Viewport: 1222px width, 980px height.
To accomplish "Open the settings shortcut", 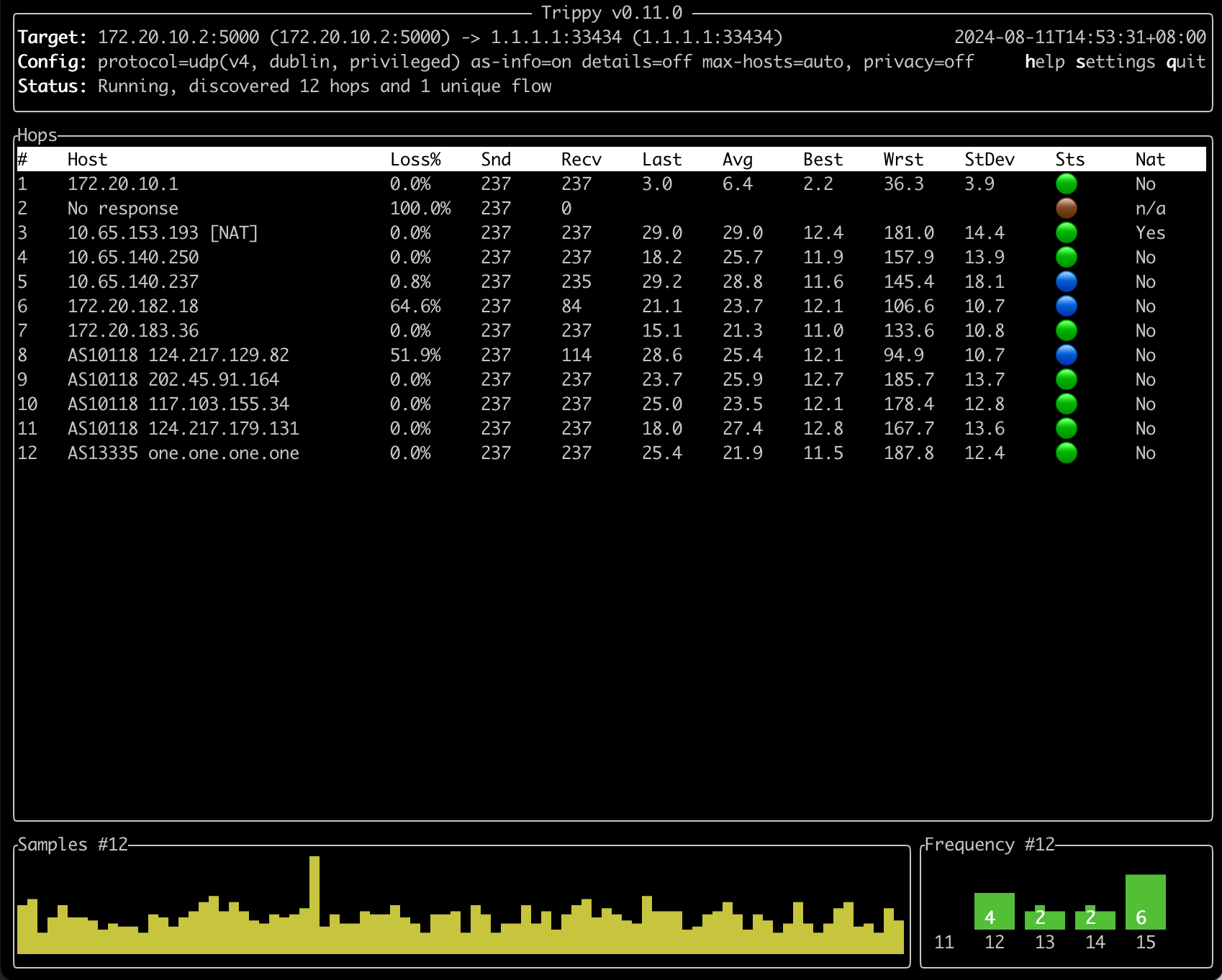I will point(1115,62).
